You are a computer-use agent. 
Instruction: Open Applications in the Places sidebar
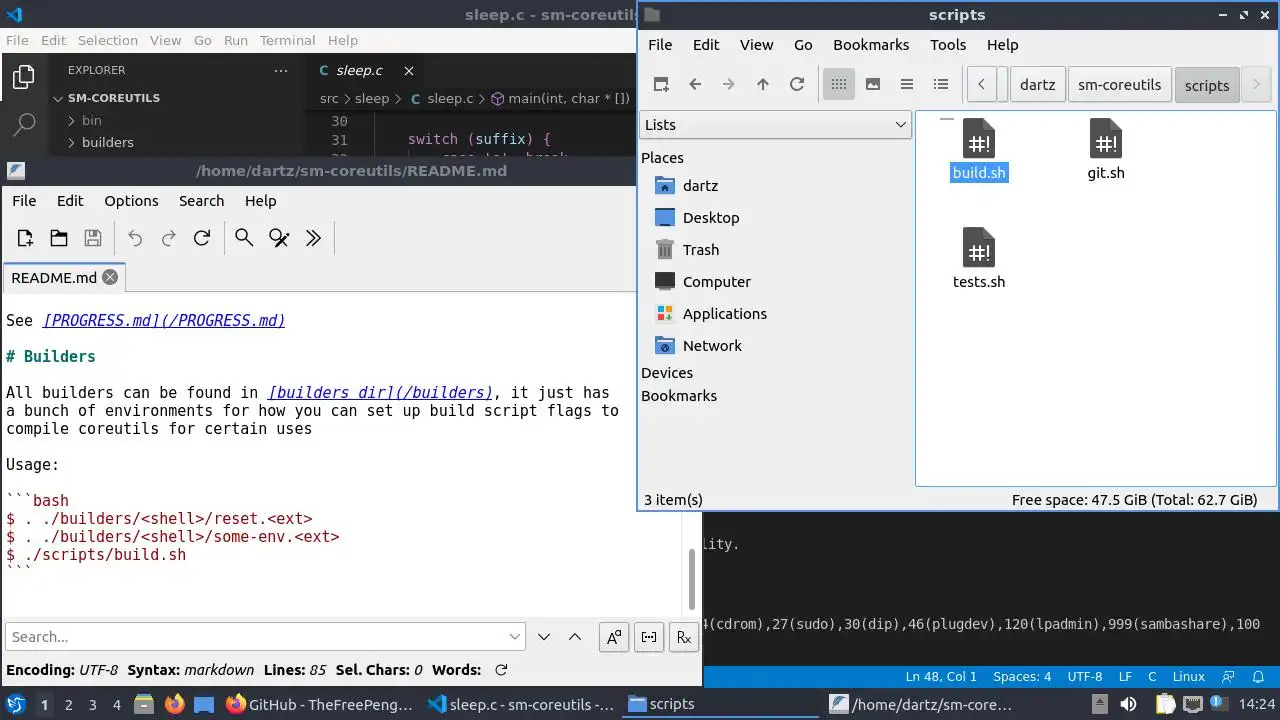point(725,314)
